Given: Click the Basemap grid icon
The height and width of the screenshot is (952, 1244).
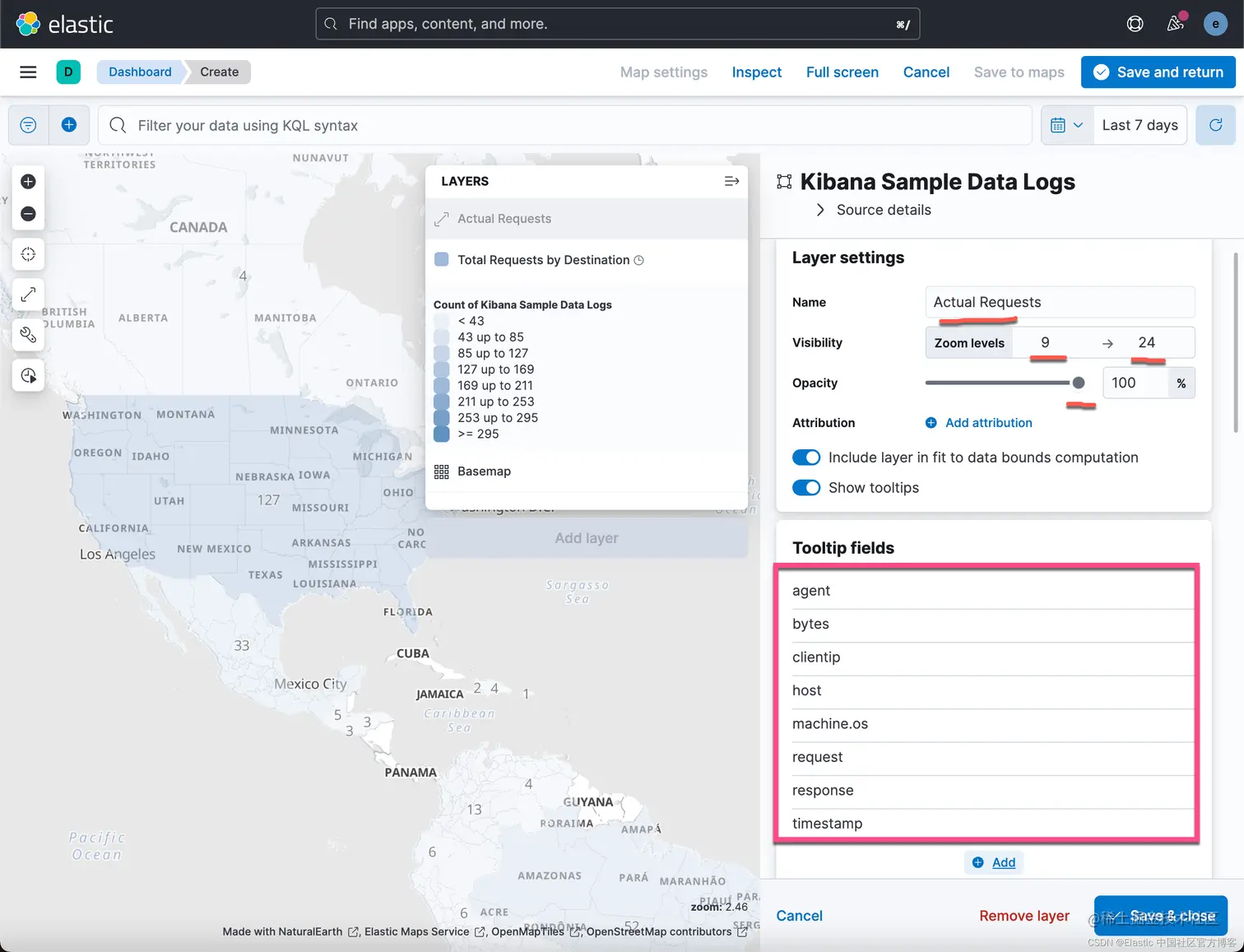Looking at the screenshot, I should [442, 471].
